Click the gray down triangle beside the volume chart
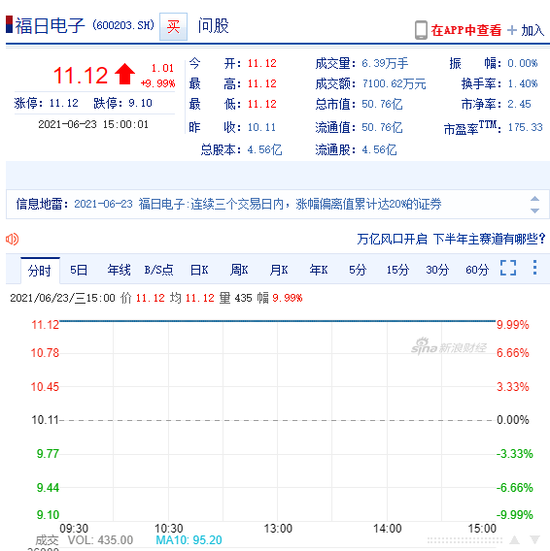 tap(535, 540)
